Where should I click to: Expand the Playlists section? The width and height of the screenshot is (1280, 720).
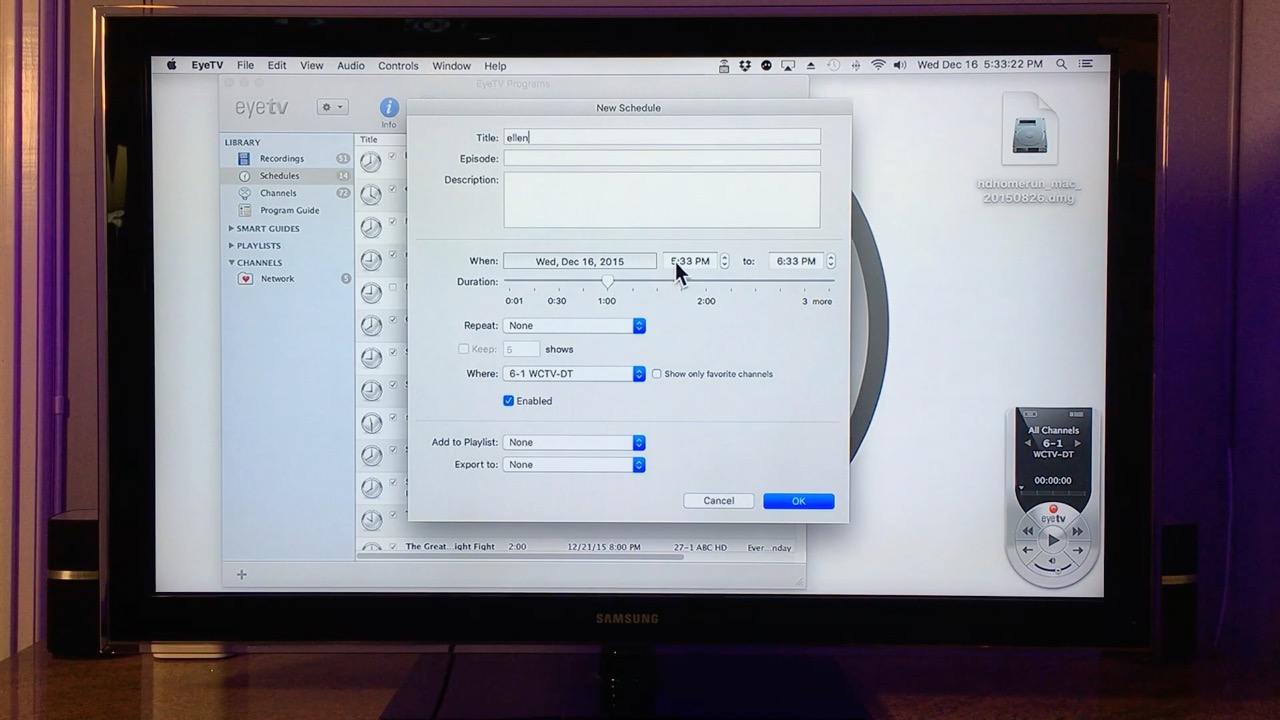[231, 246]
